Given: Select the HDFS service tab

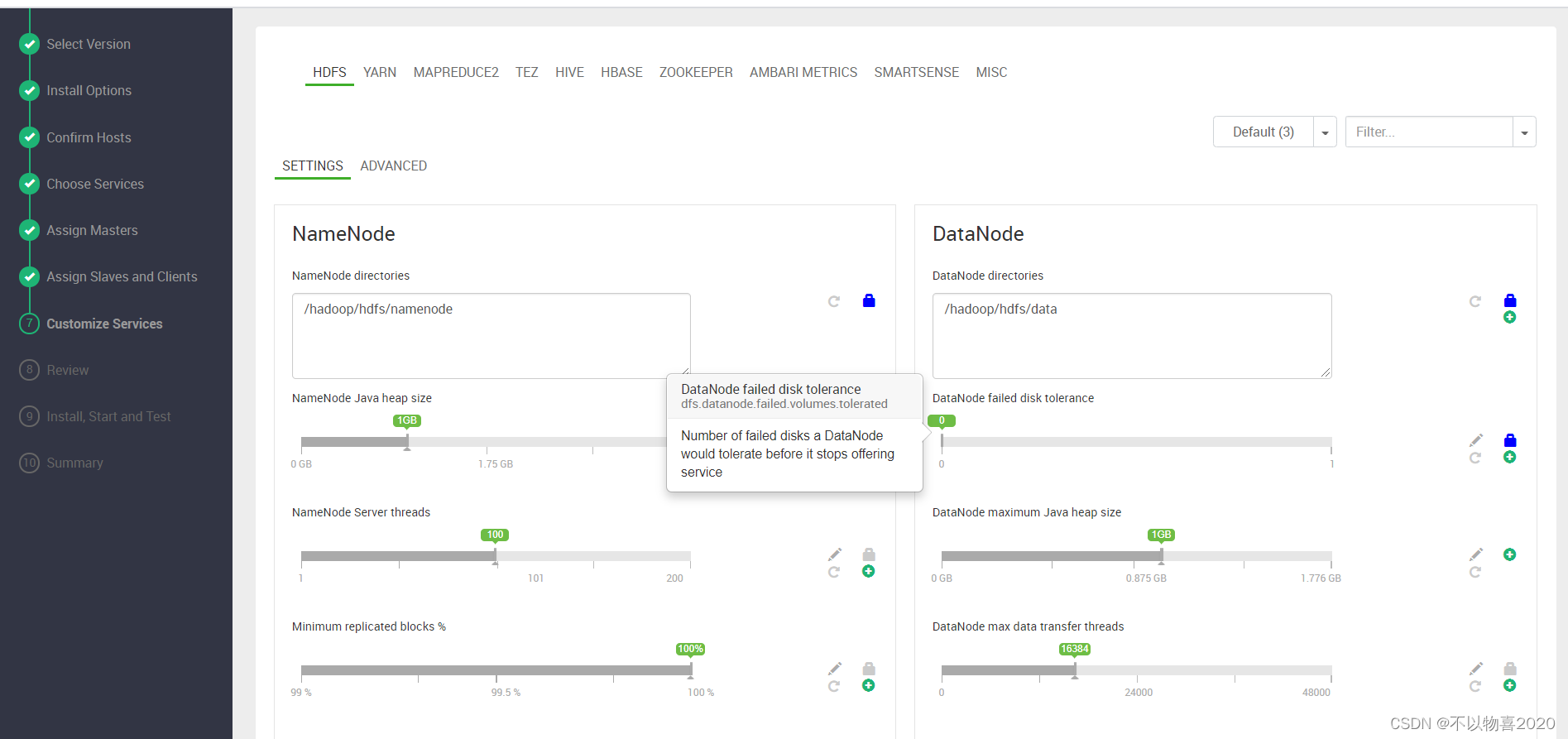Looking at the screenshot, I should pos(329,72).
